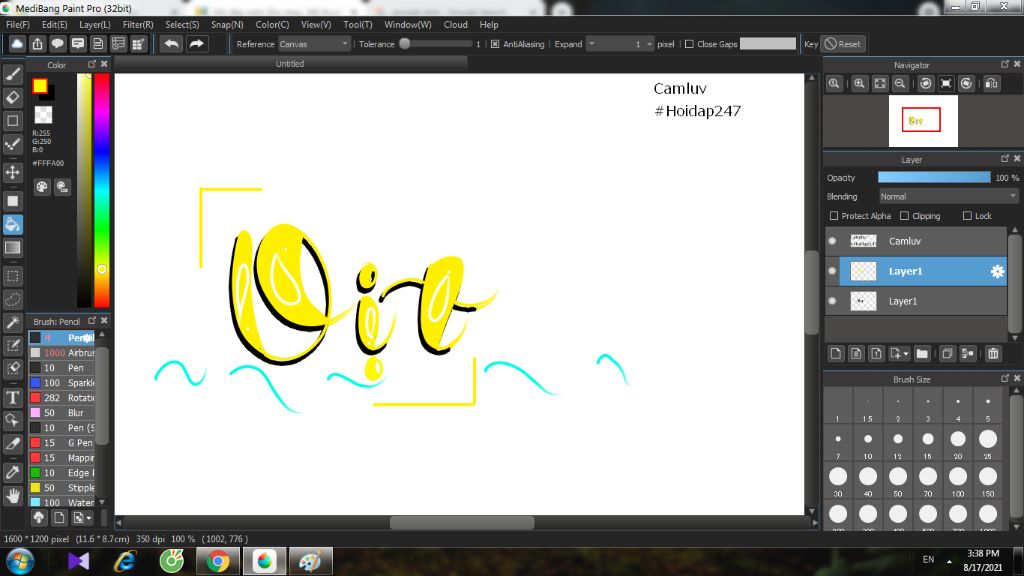Toggle visibility of bottom Layer1
Screen dimensions: 1024x576
tap(832, 301)
